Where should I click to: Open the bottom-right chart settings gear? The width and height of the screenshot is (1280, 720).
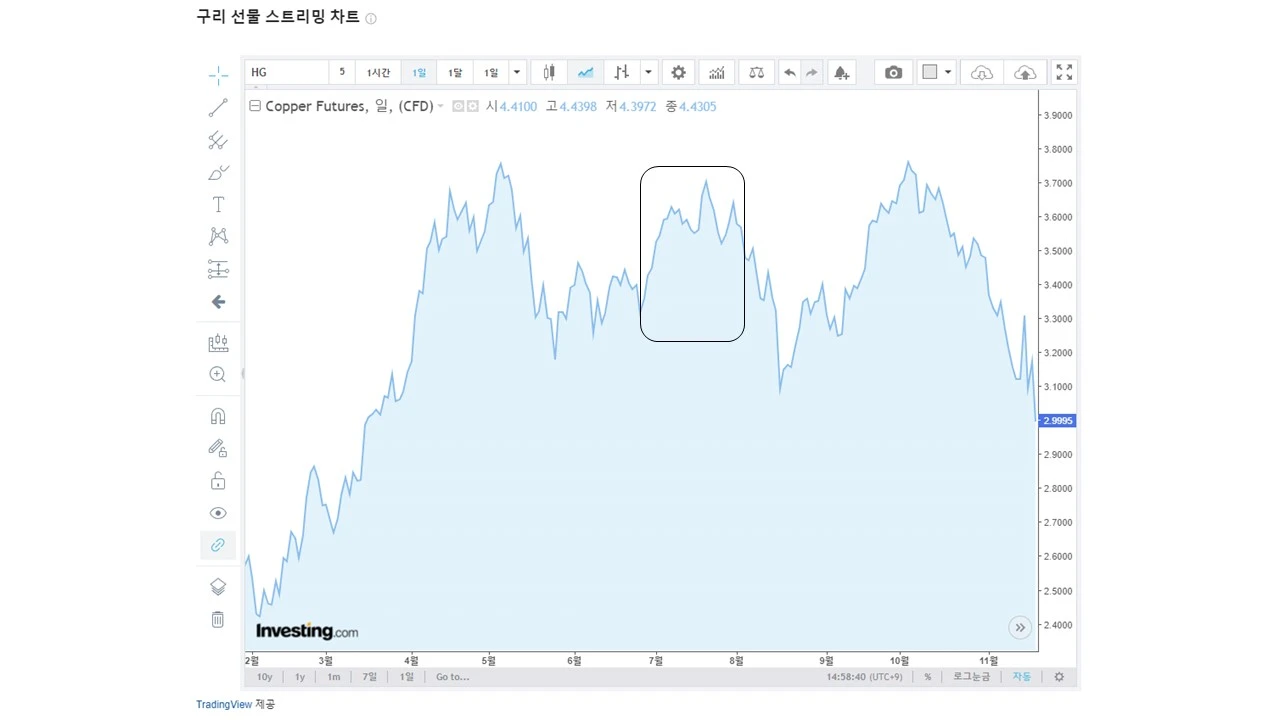(x=1059, y=677)
